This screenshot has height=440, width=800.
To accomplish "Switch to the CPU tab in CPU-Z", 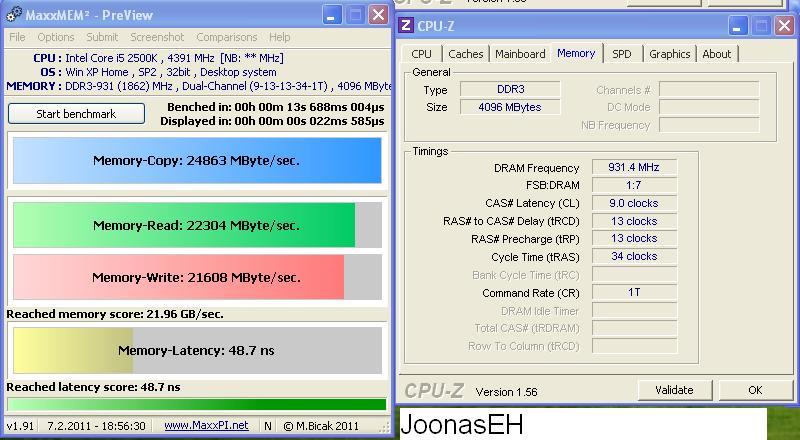I will 421,54.
